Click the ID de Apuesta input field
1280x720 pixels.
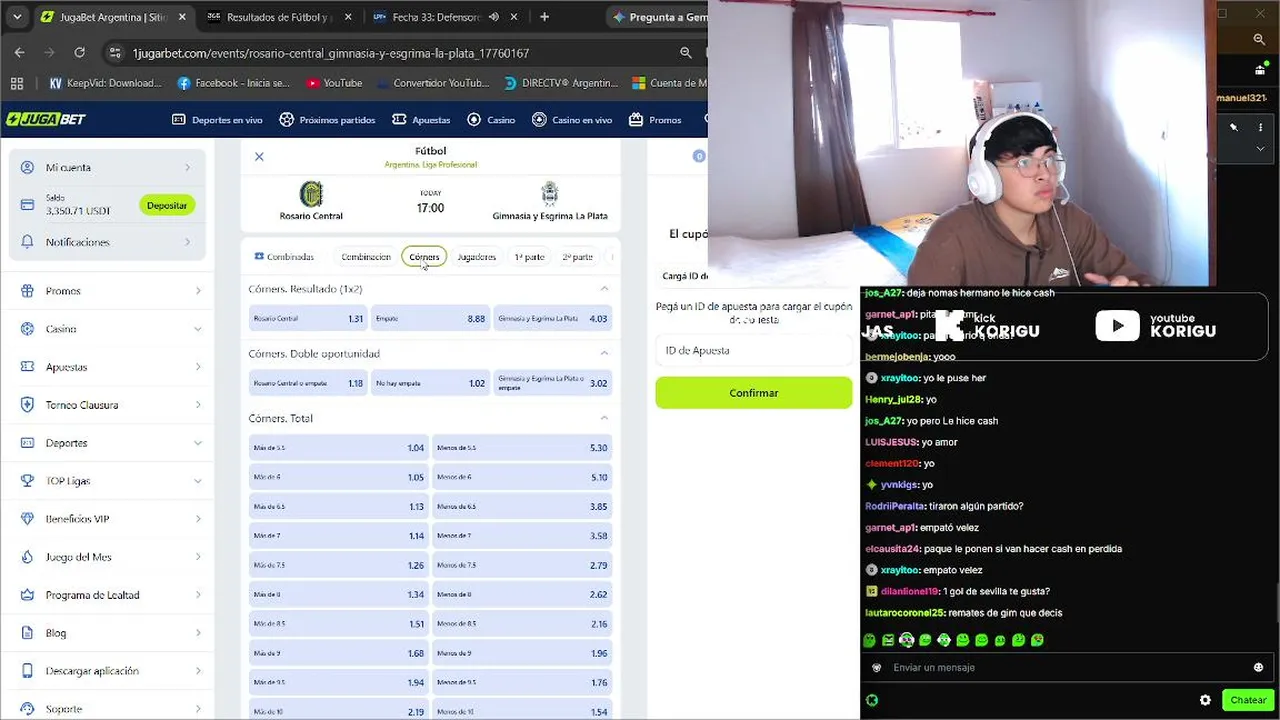pos(754,351)
